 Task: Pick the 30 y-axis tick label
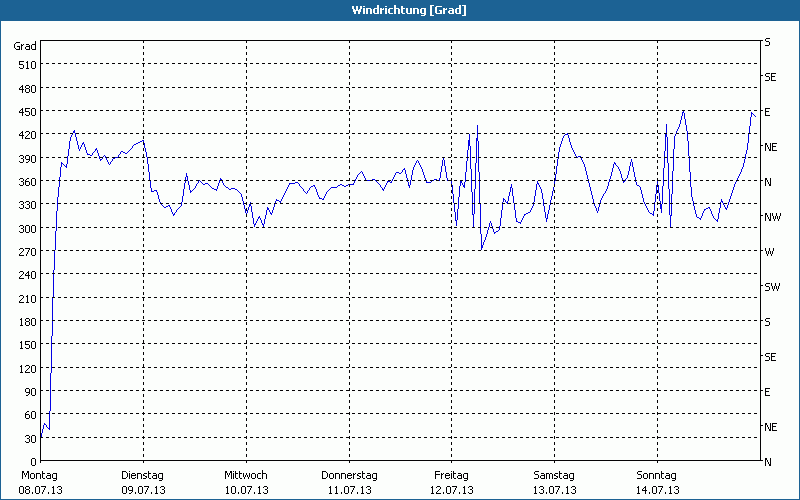coord(31,439)
